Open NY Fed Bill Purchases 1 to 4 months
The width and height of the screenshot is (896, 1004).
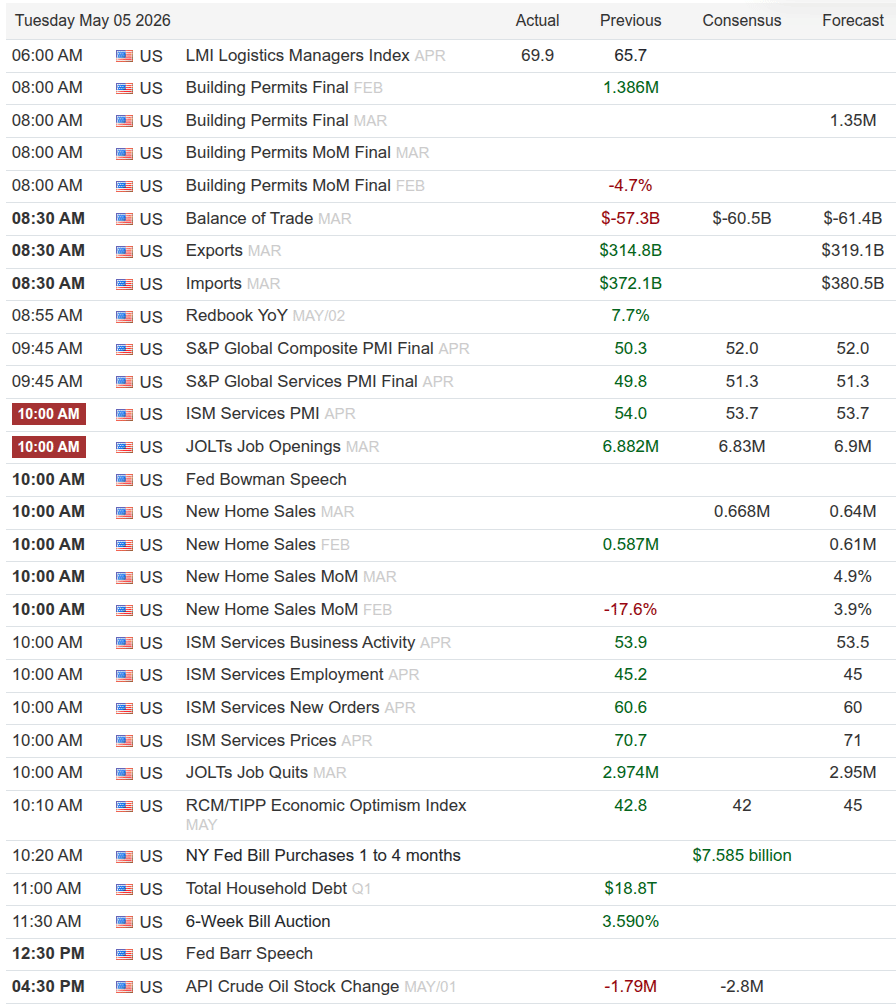point(323,855)
